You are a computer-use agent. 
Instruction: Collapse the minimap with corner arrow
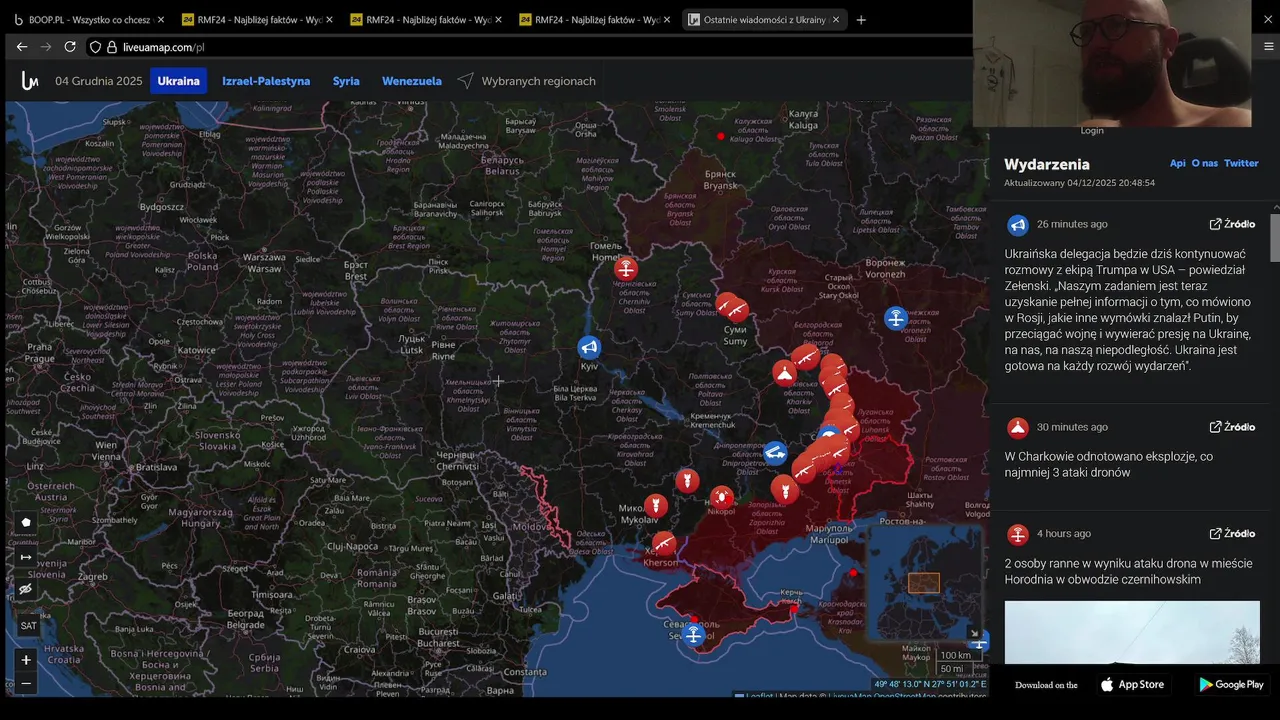coord(974,633)
